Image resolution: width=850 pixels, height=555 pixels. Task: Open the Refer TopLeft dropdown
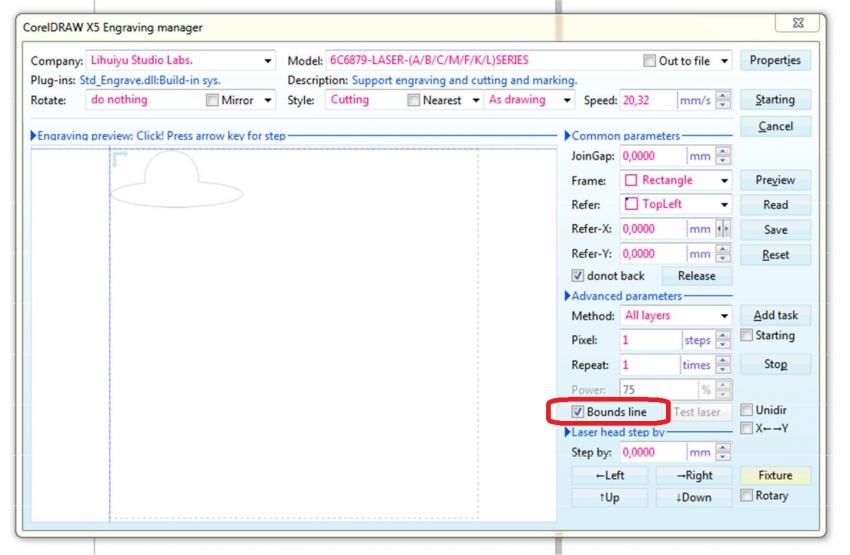click(x=724, y=204)
